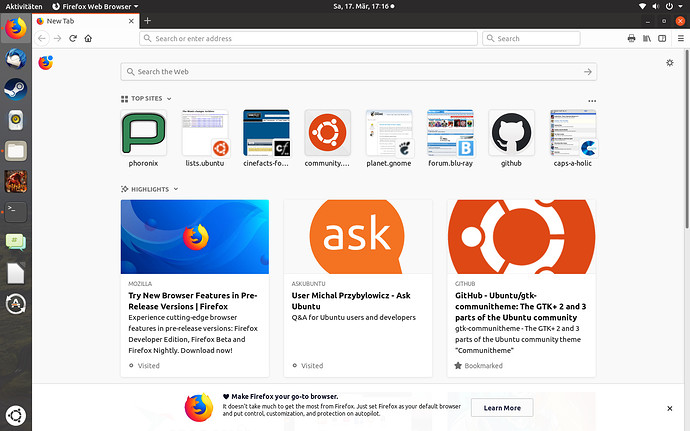The image size is (690, 431).
Task: Open Try New Browser Features highlight
Action: coord(195,288)
